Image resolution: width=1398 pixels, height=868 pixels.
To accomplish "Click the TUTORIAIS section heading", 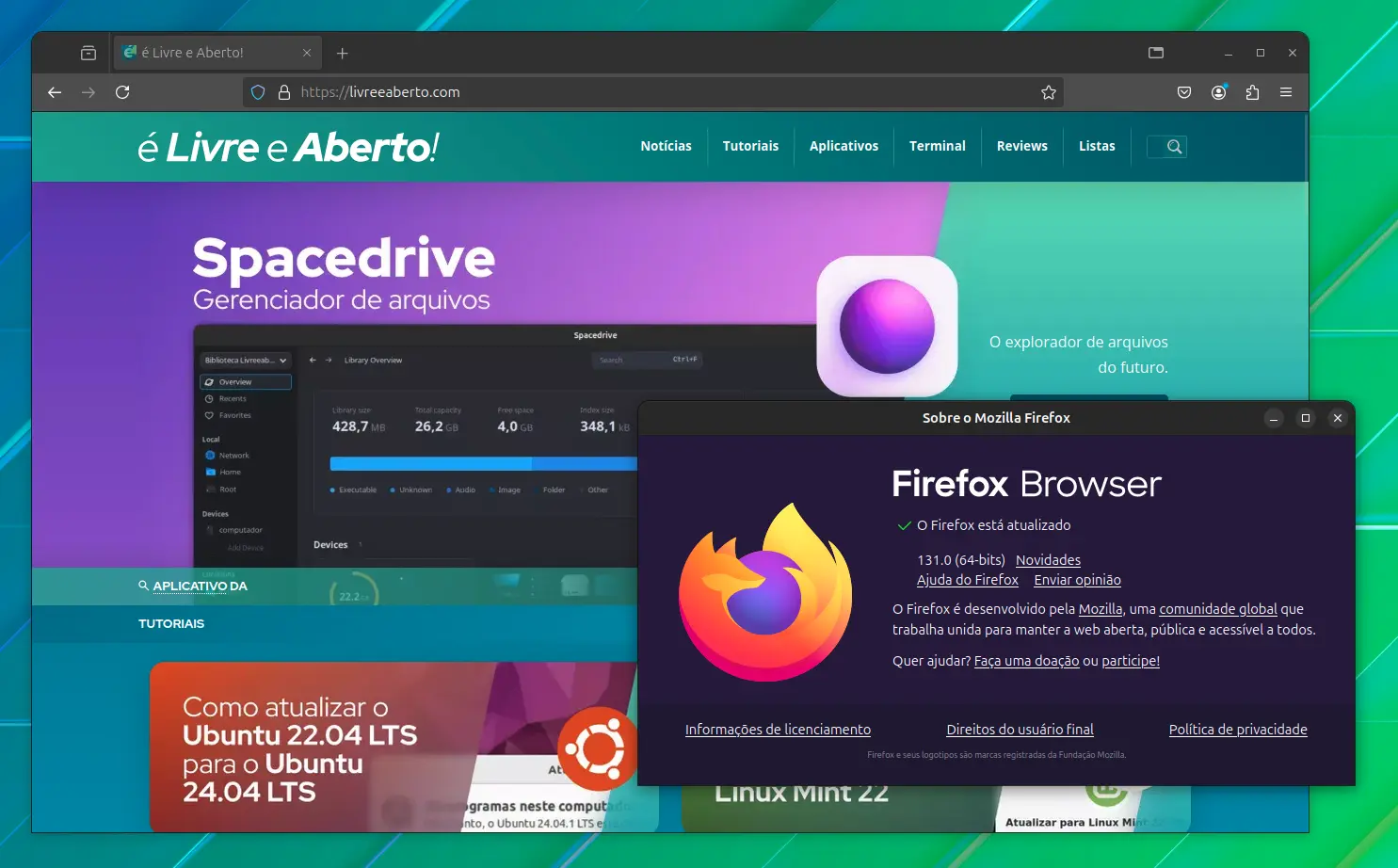I will [171, 623].
